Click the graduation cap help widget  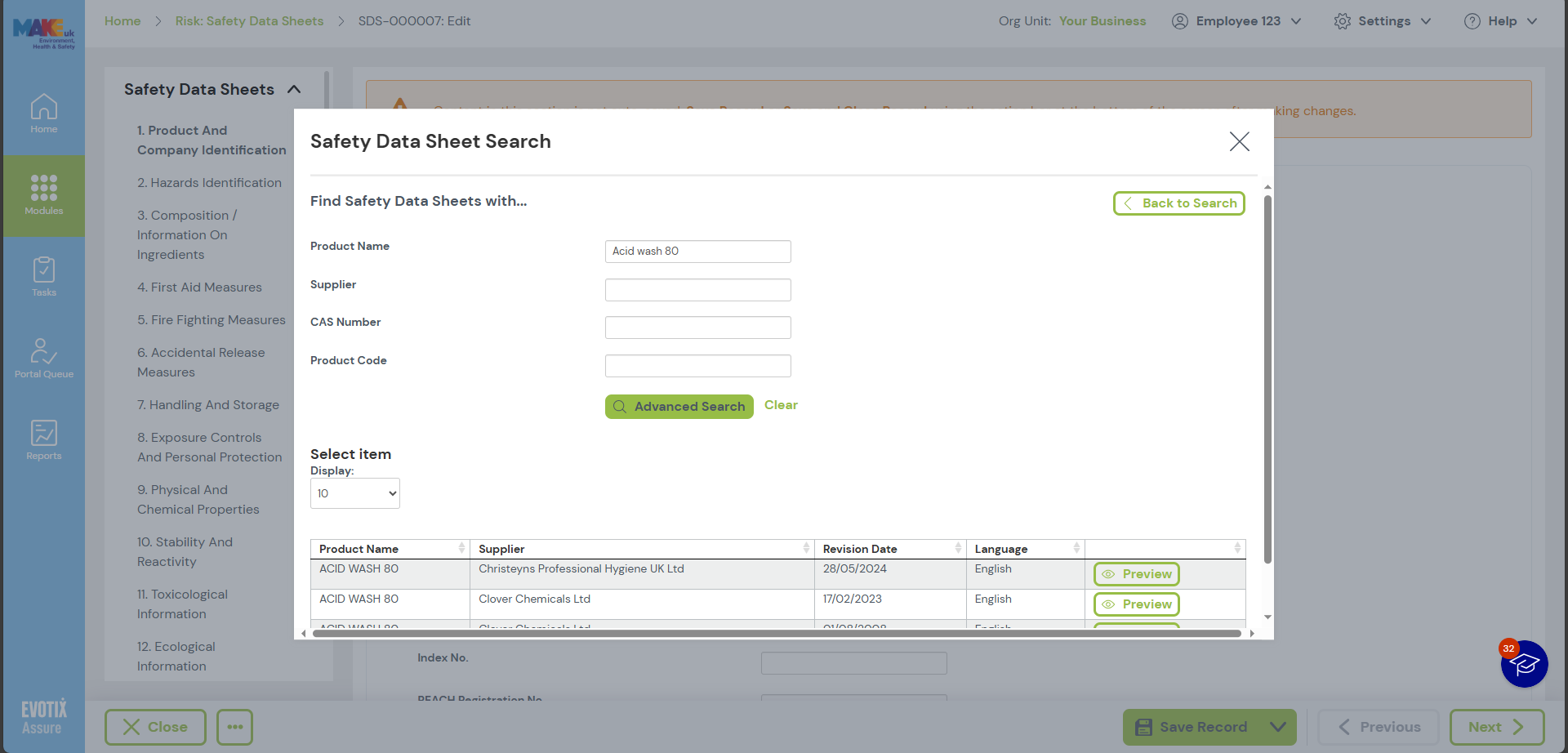[1524, 664]
